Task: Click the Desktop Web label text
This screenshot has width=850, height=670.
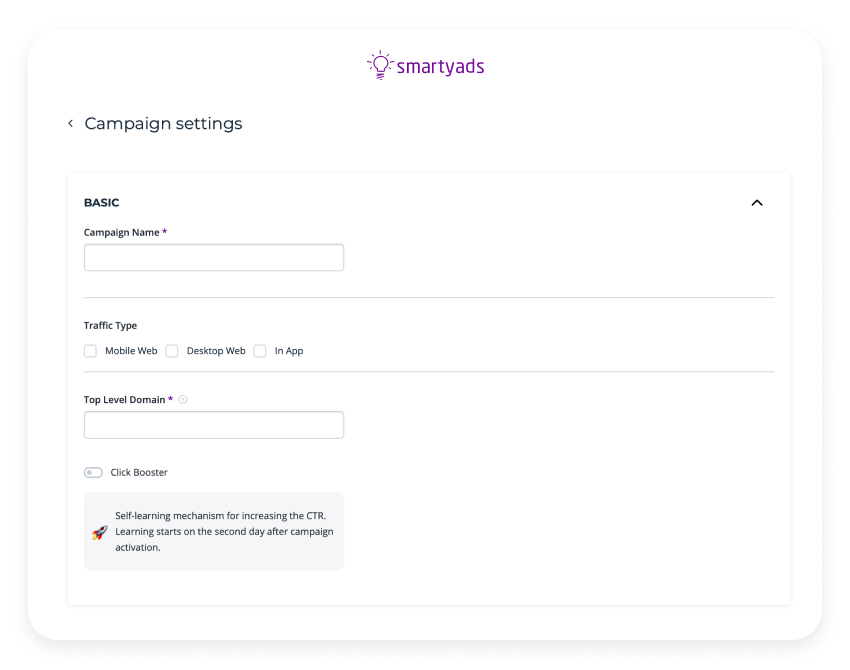Action: click(x=216, y=351)
